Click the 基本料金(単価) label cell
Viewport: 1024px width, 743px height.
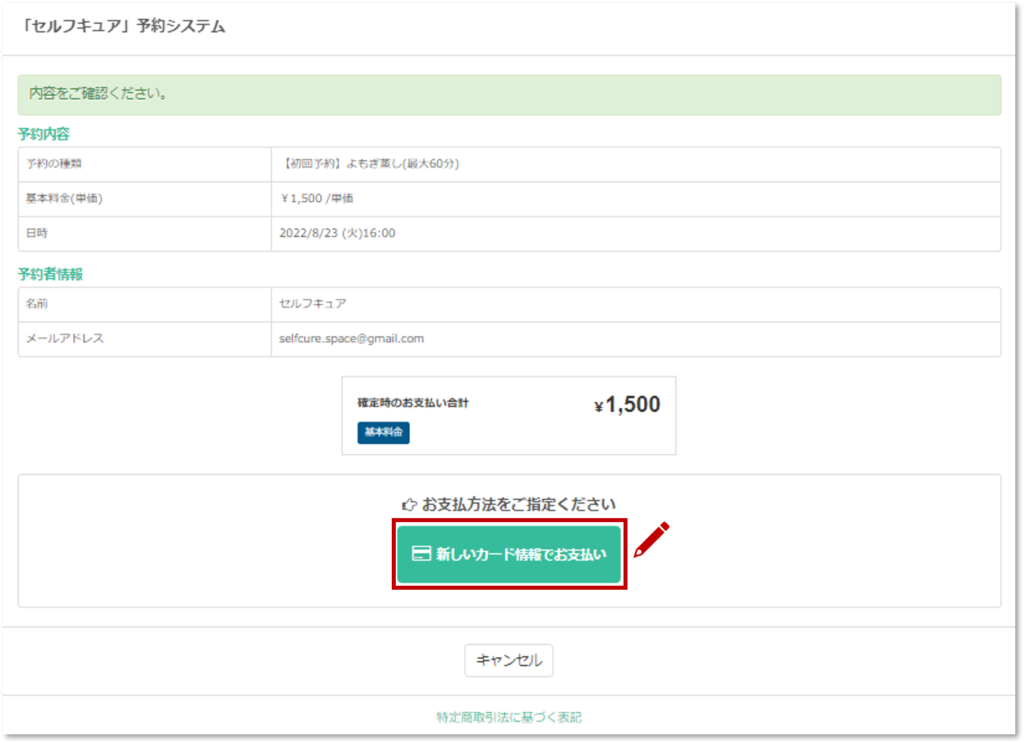click(x=145, y=198)
